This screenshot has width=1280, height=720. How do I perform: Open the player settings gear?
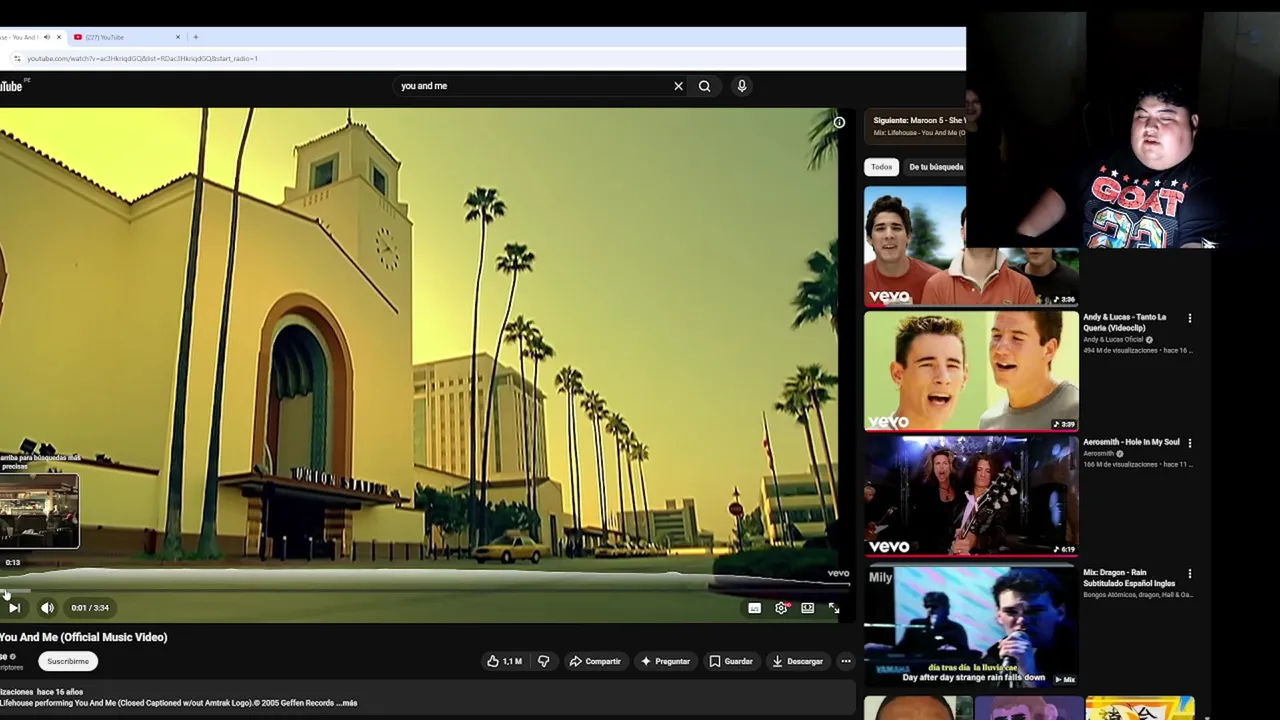coord(781,608)
